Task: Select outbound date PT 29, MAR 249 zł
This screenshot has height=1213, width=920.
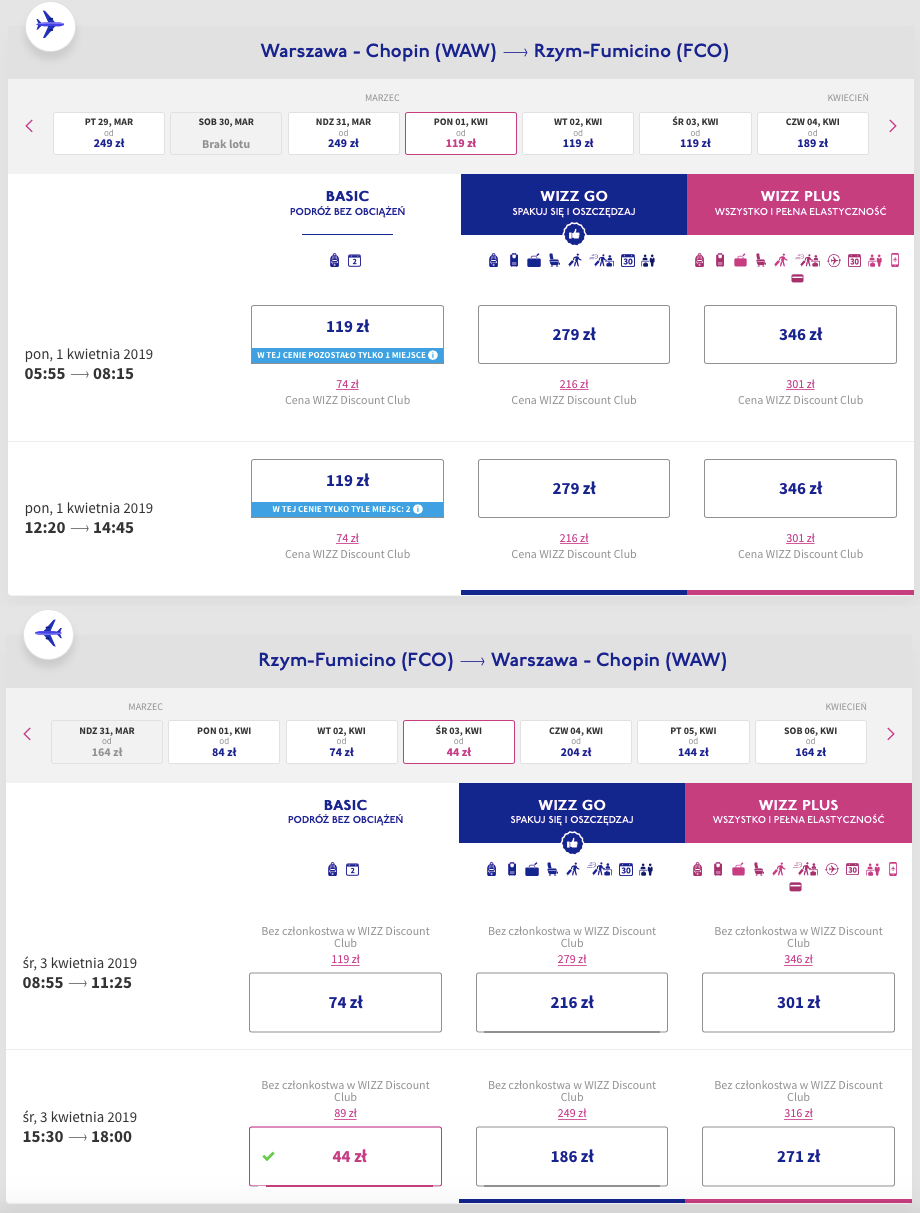Action: pos(109,133)
